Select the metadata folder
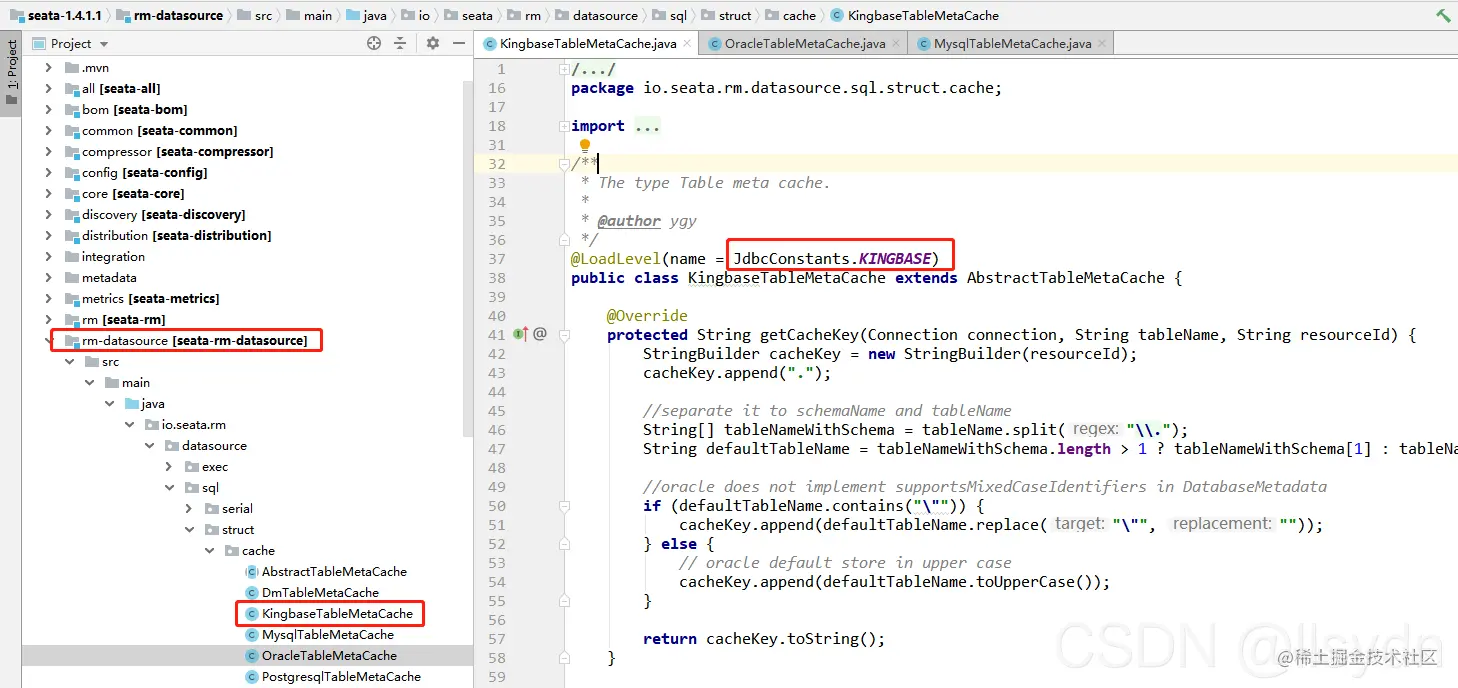Image resolution: width=1458 pixels, height=688 pixels. point(109,277)
